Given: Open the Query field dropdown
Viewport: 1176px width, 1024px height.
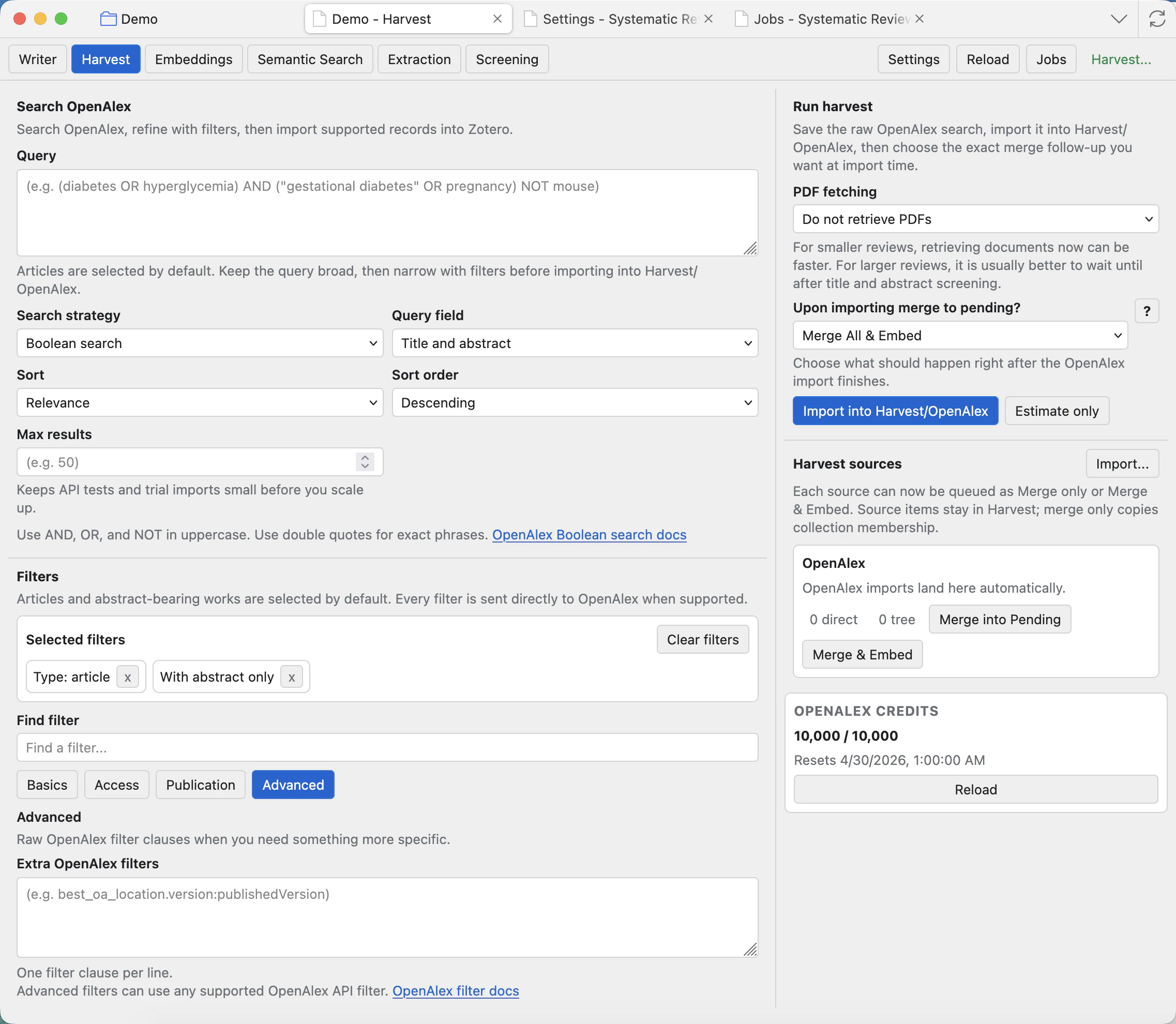Looking at the screenshot, I should point(575,343).
